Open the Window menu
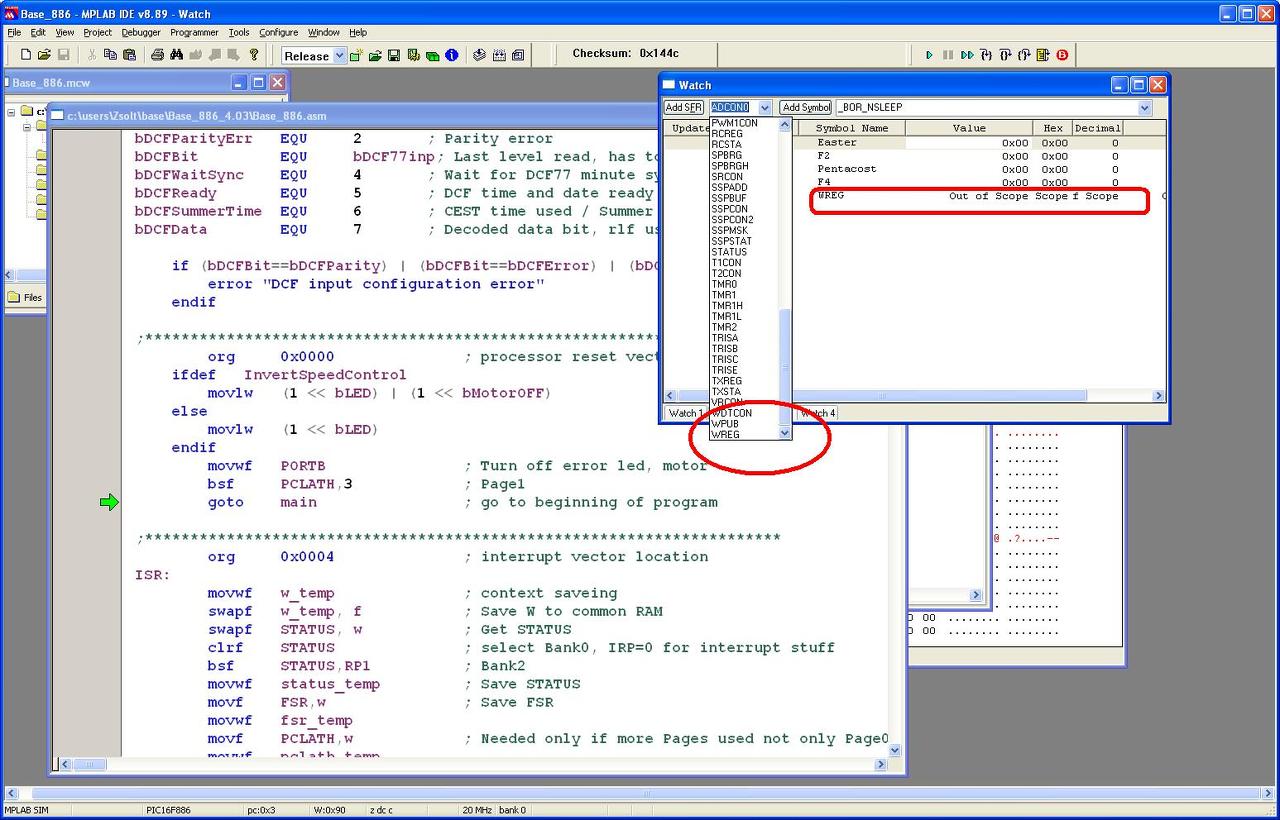Screen dimensions: 1280x820 click(323, 32)
